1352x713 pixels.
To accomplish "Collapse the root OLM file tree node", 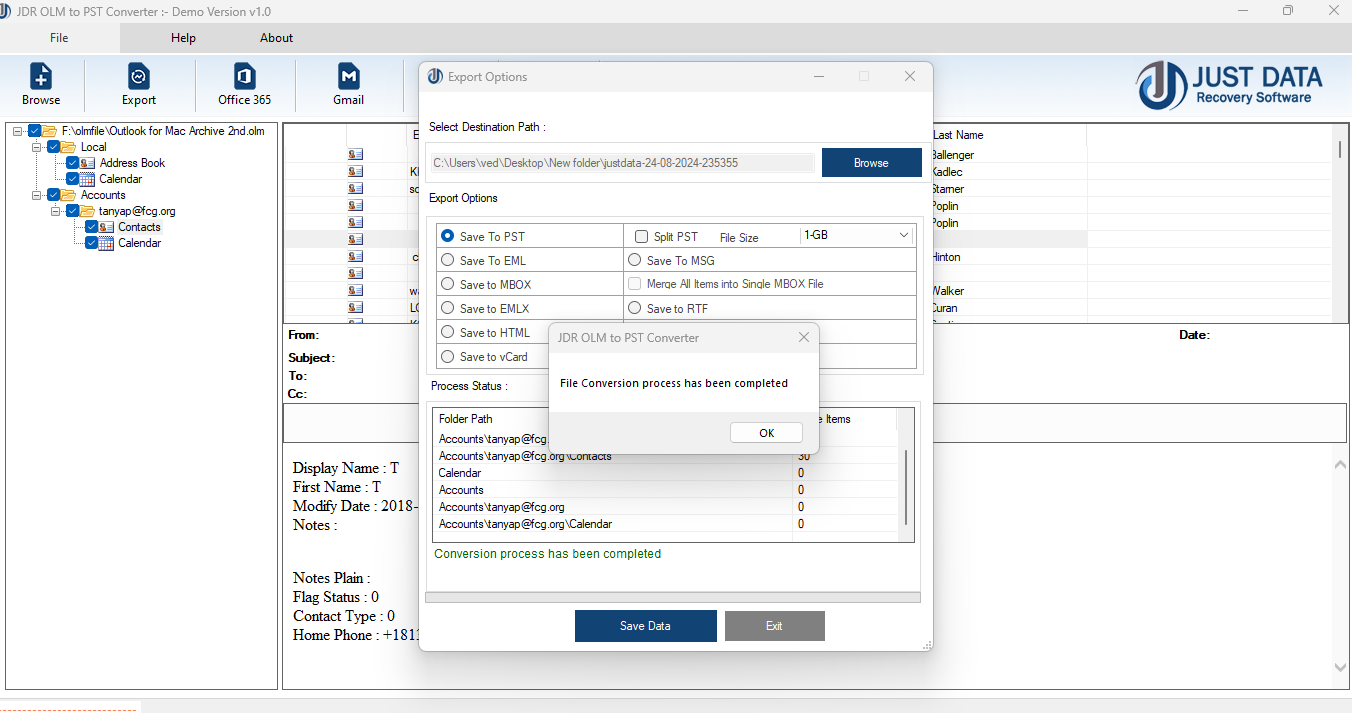I will [18, 131].
